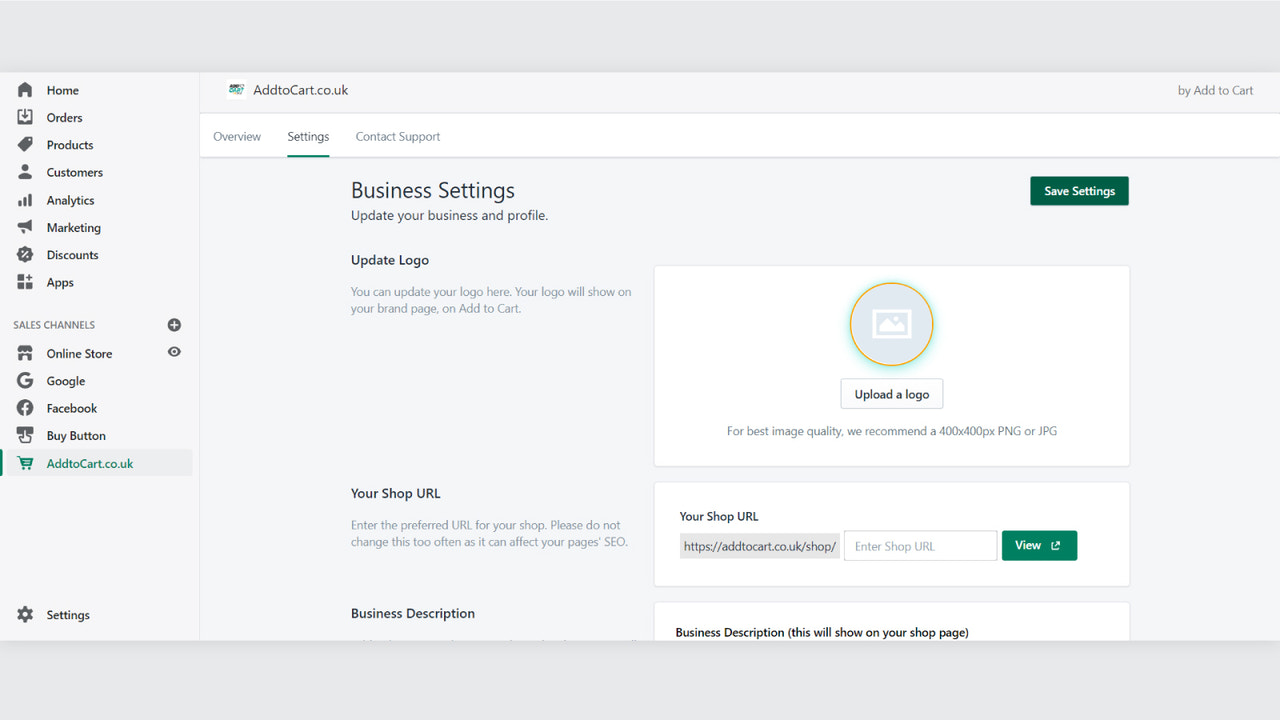Select the Apps icon in sidebar

click(24, 282)
